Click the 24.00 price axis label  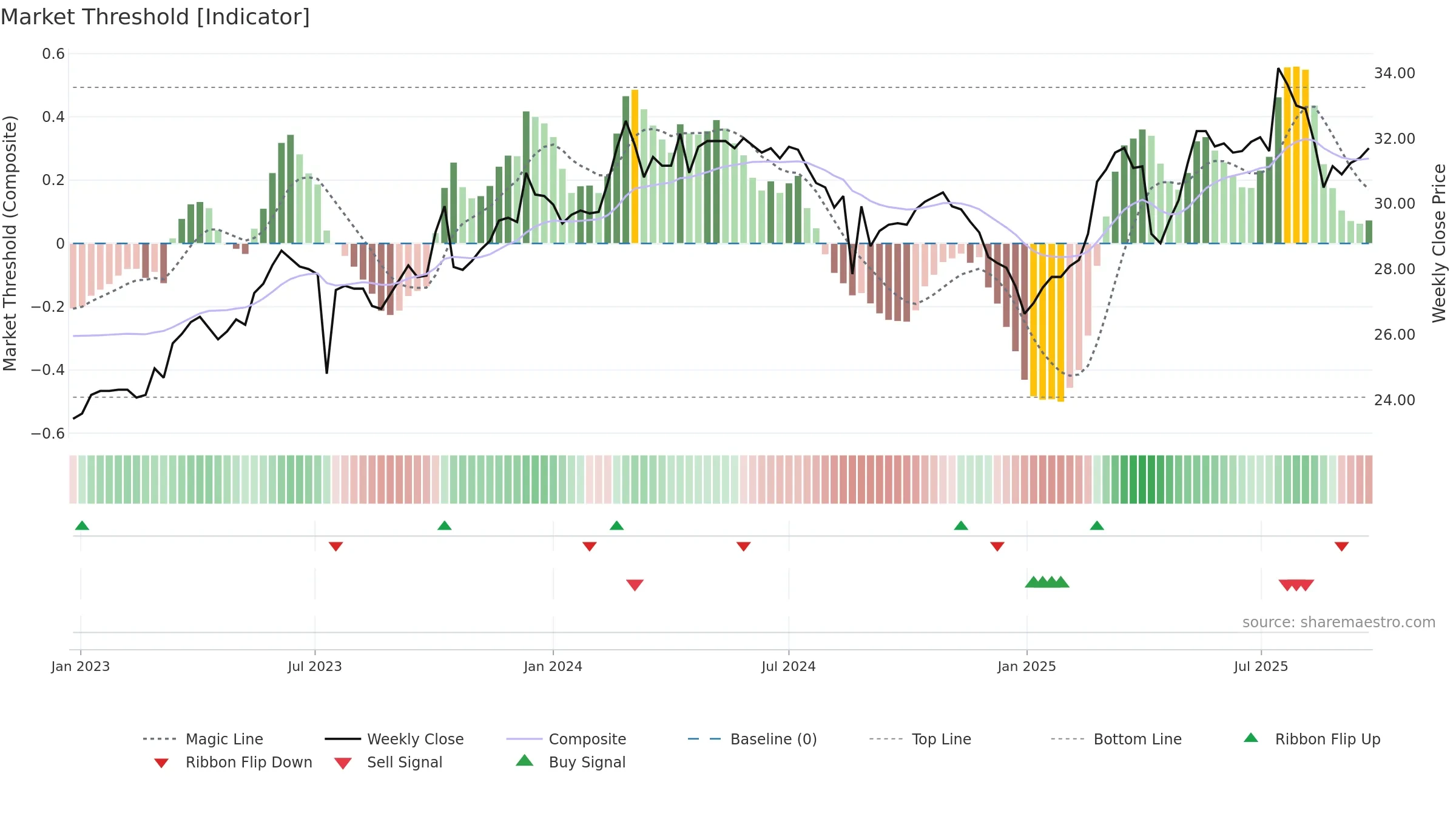coord(1395,400)
